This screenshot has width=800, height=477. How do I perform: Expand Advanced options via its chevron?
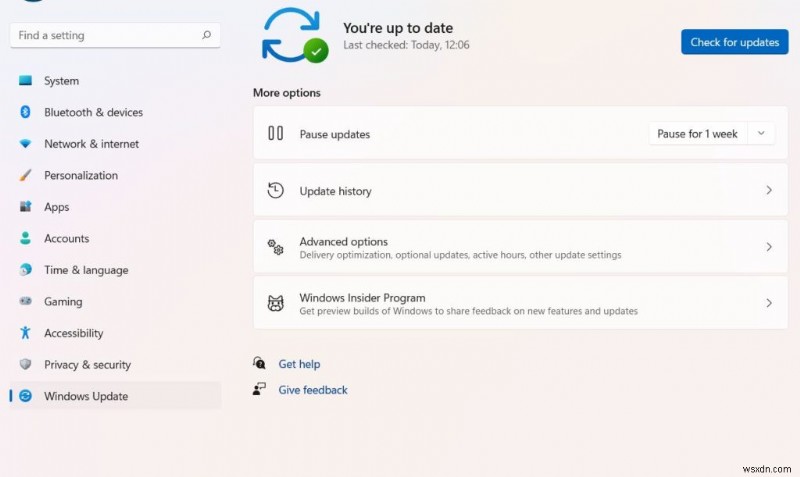pyautogui.click(x=769, y=247)
